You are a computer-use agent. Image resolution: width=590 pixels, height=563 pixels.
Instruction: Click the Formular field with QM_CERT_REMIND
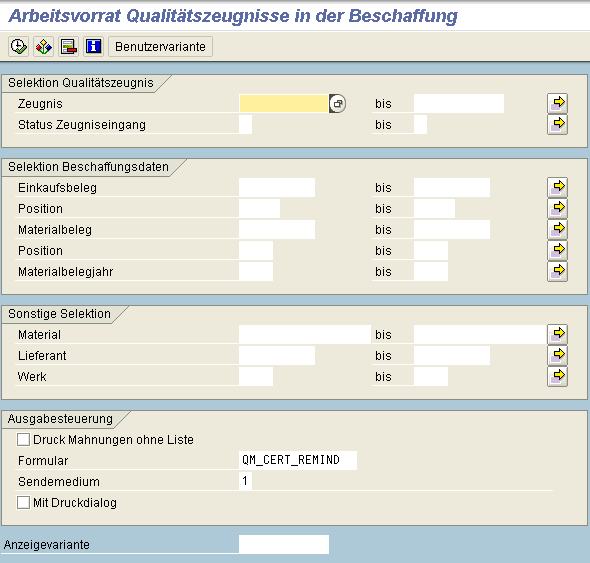tap(298, 460)
